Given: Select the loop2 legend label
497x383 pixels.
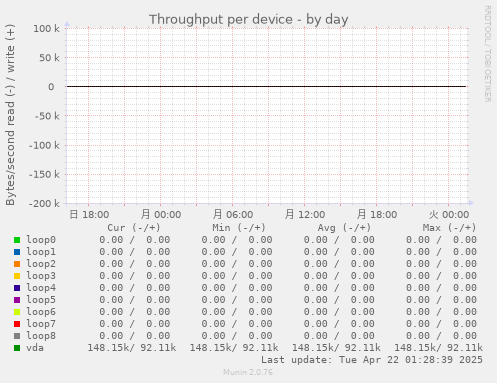Looking at the screenshot, I should (x=41, y=264).
